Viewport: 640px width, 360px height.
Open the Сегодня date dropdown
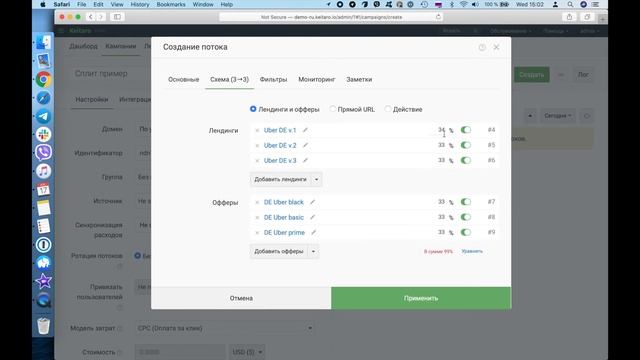click(558, 116)
